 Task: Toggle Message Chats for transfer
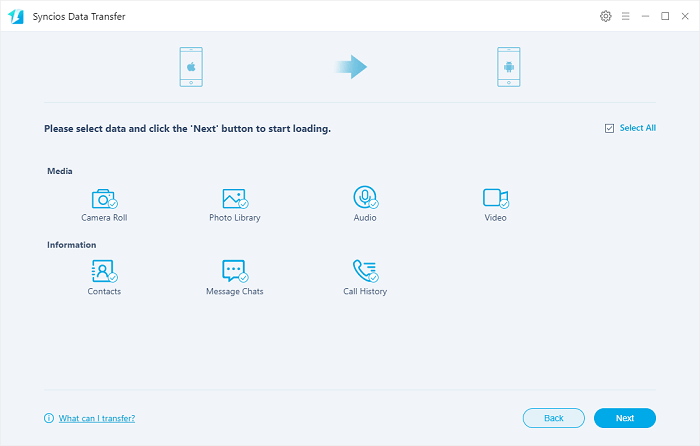click(234, 272)
